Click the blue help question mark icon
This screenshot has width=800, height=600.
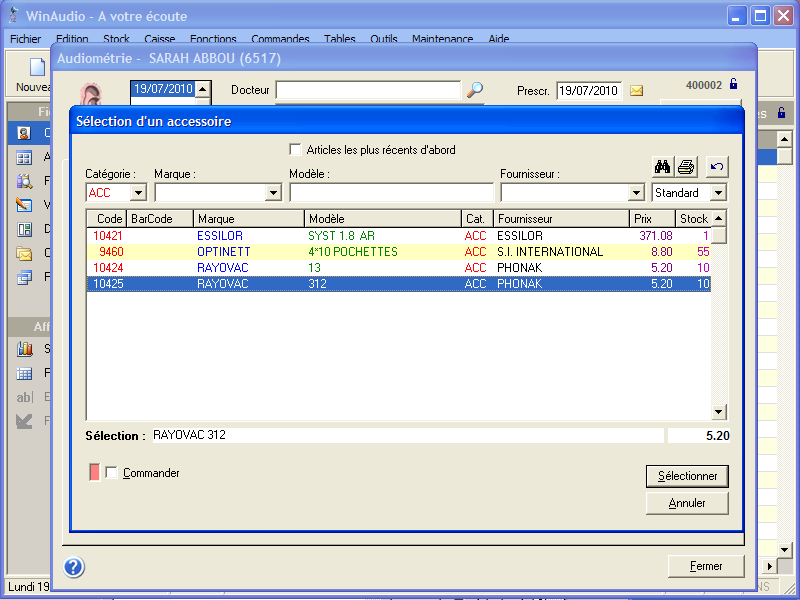(73, 567)
